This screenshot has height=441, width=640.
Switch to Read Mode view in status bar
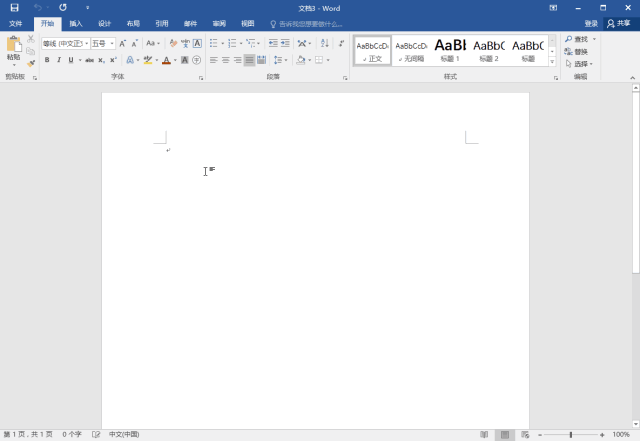(484, 434)
